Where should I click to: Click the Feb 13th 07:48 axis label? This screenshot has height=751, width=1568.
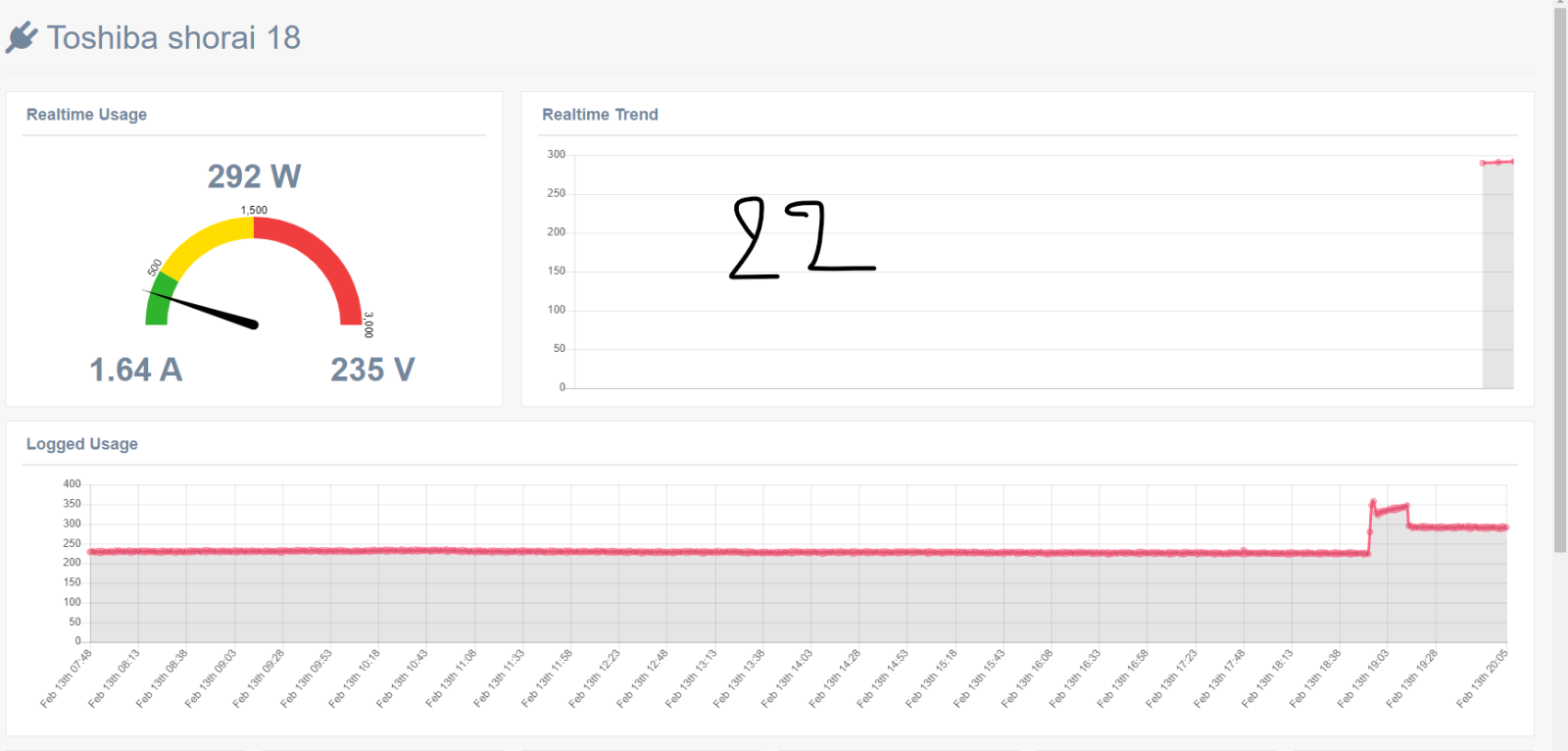66,678
